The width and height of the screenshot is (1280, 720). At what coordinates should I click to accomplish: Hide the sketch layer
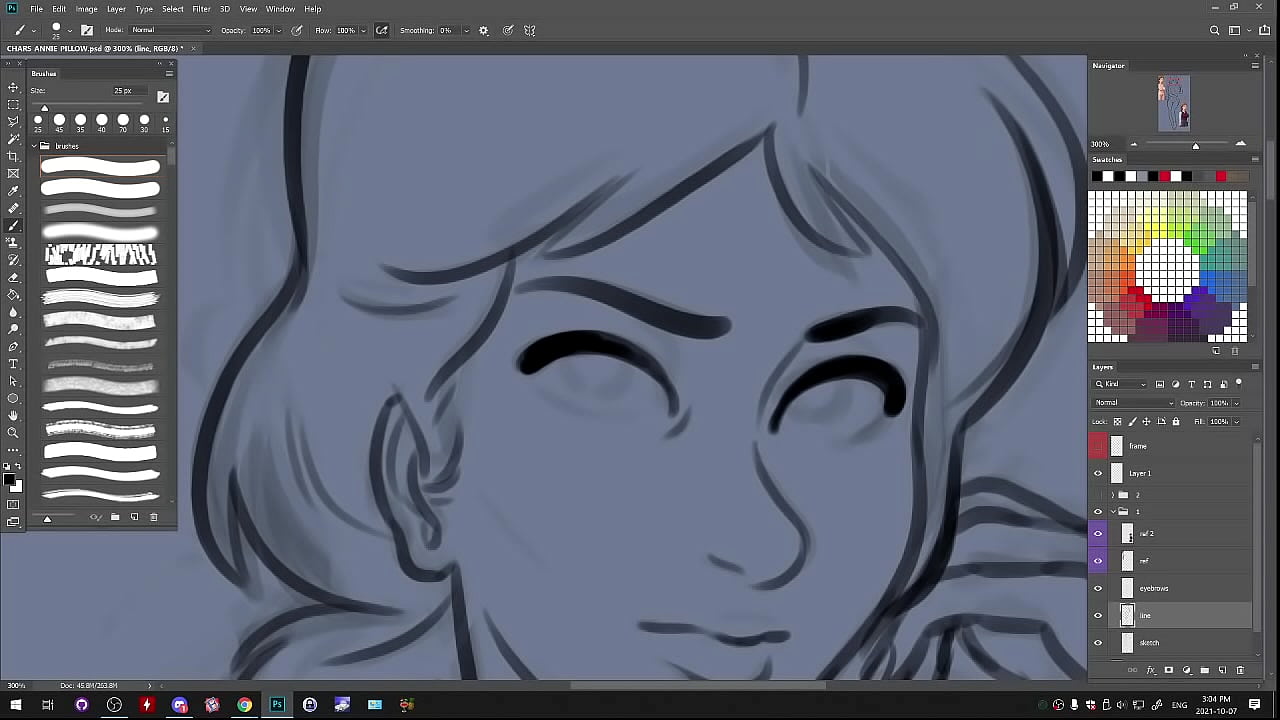coord(1098,643)
